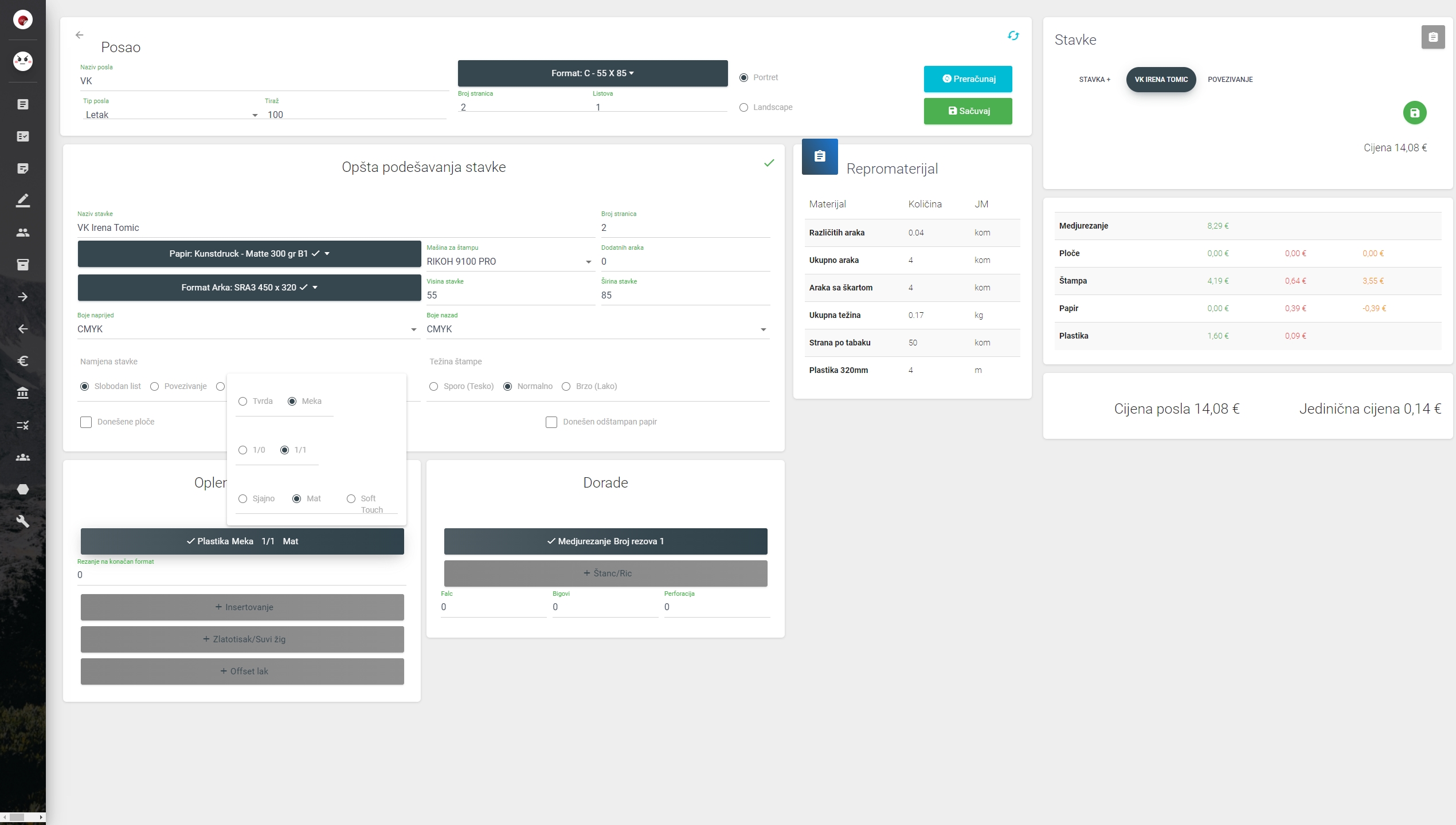Select the Soft Touch plastika option

pyautogui.click(x=351, y=499)
